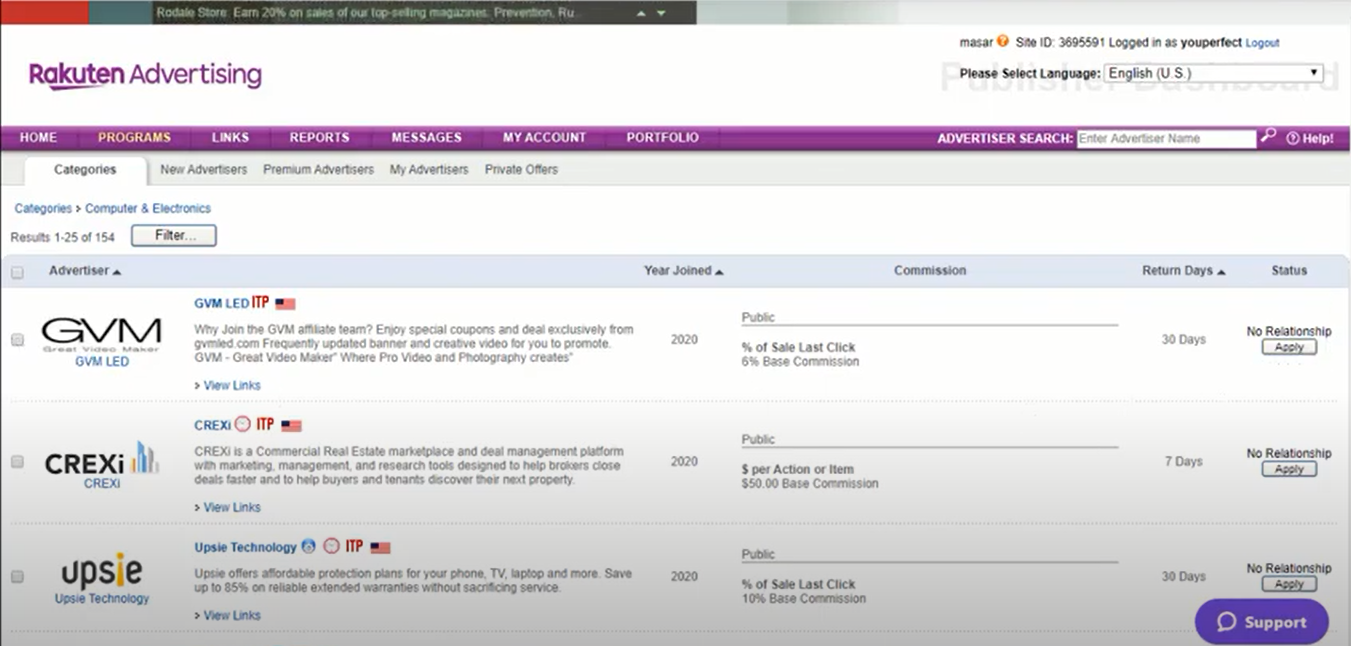
Task: Click the Results 1-25 of 154 text
Action: point(62,238)
